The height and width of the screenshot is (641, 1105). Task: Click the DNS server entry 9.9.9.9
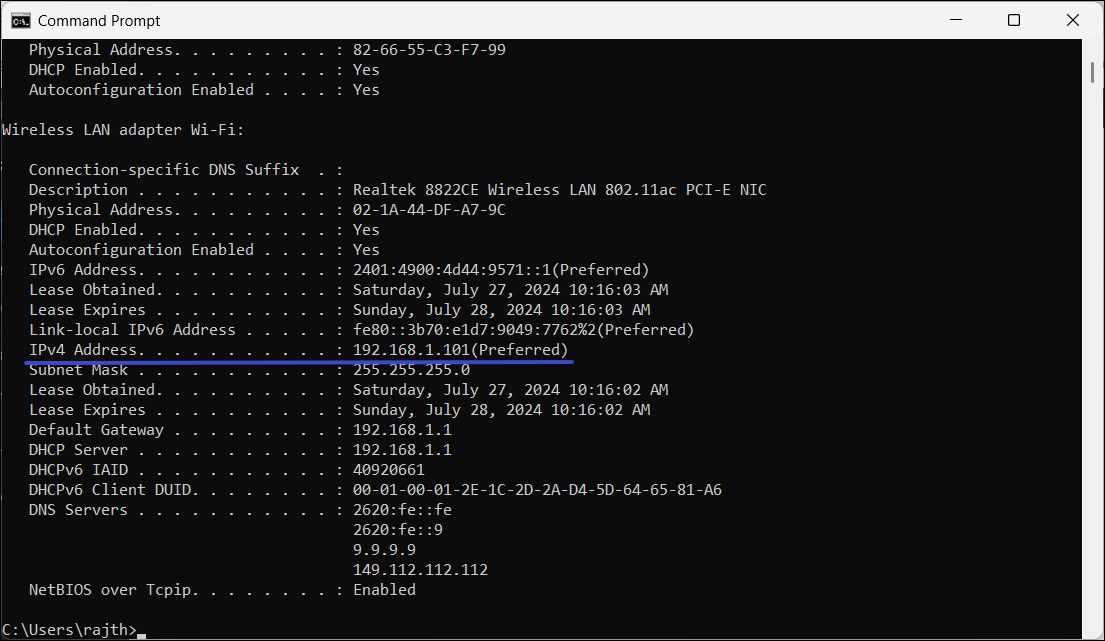384,550
